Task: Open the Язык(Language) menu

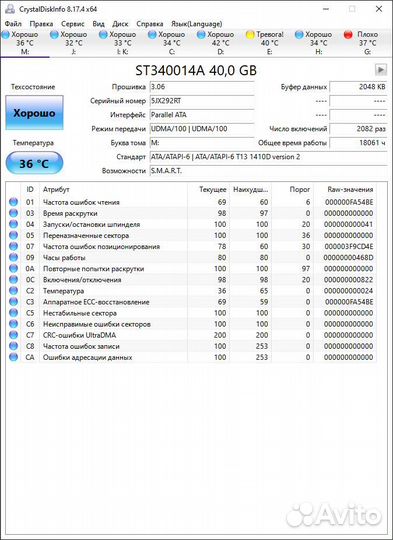Action: (197, 24)
